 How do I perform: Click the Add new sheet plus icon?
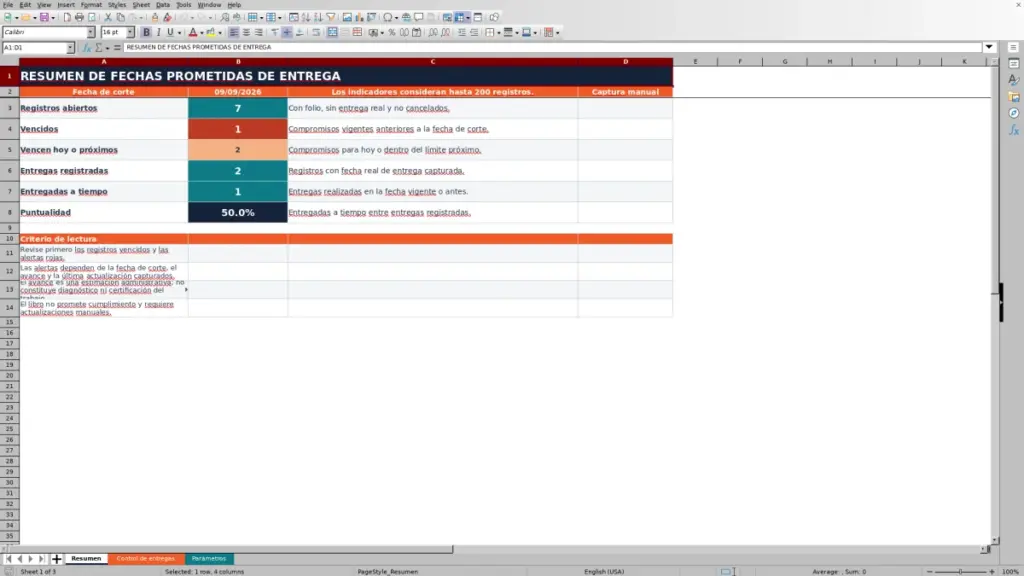(57, 559)
